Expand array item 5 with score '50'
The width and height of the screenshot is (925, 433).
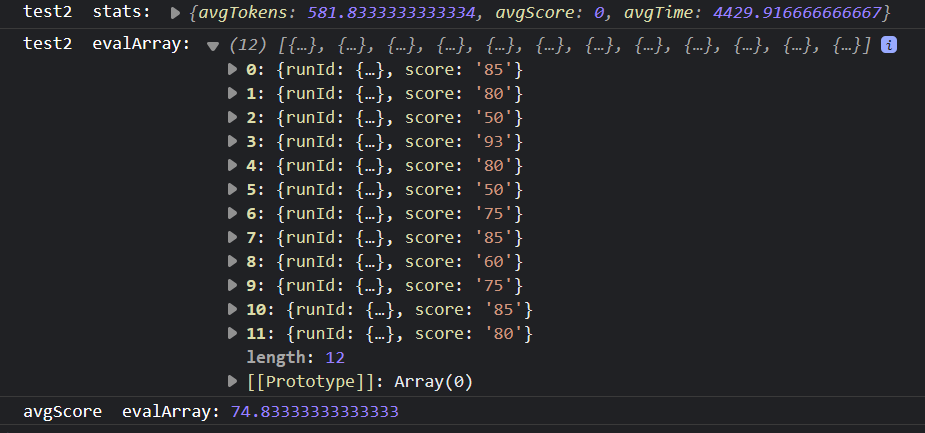(234, 189)
